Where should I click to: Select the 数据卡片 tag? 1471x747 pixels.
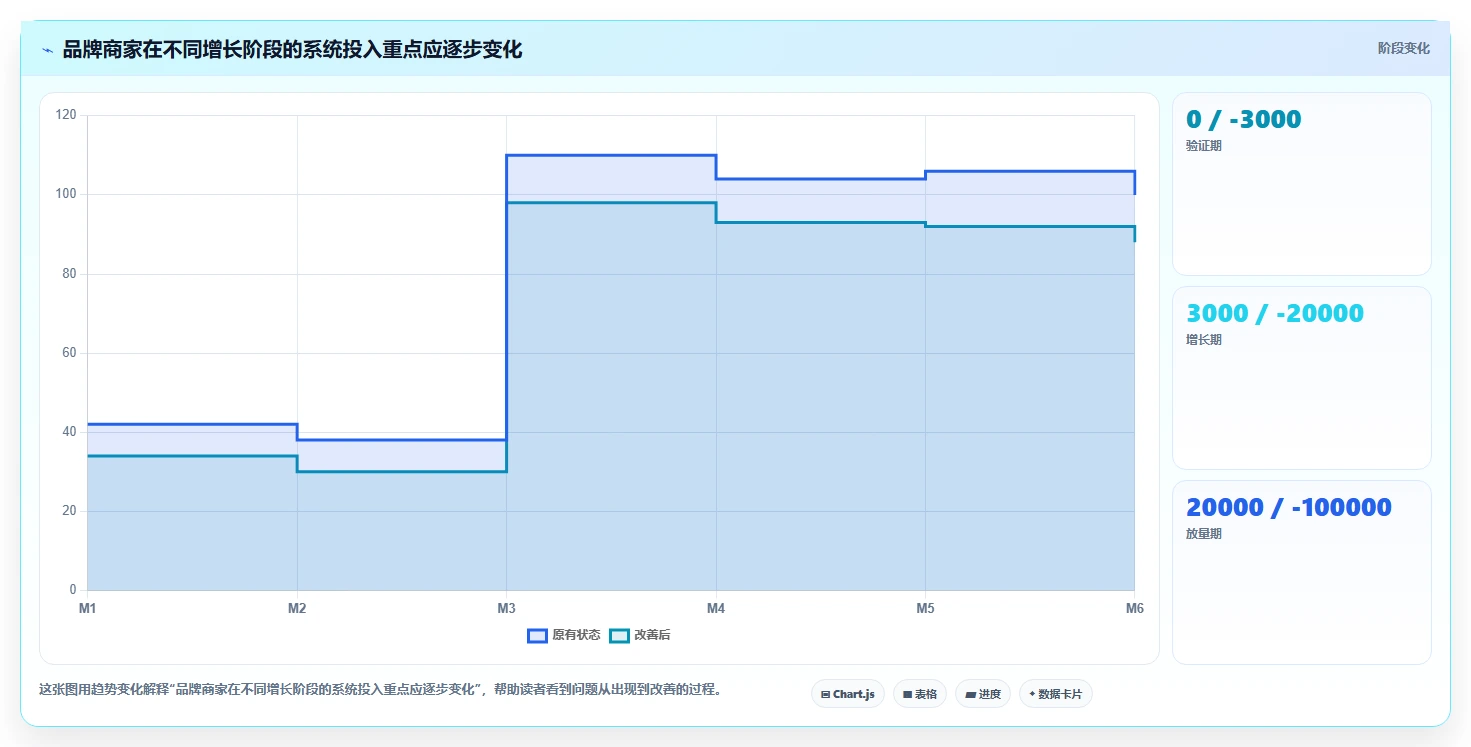tap(1055, 694)
